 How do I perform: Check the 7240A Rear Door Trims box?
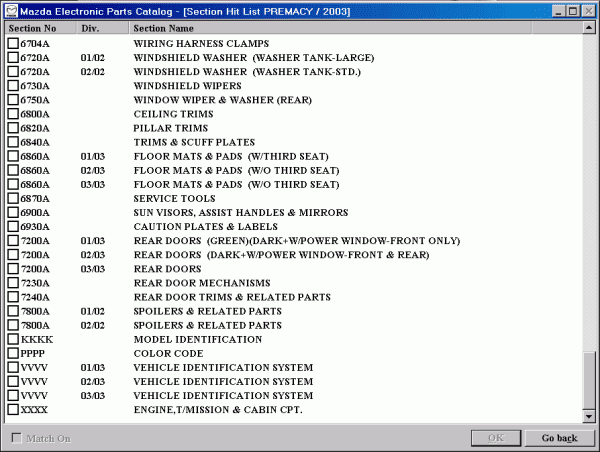tap(13, 297)
